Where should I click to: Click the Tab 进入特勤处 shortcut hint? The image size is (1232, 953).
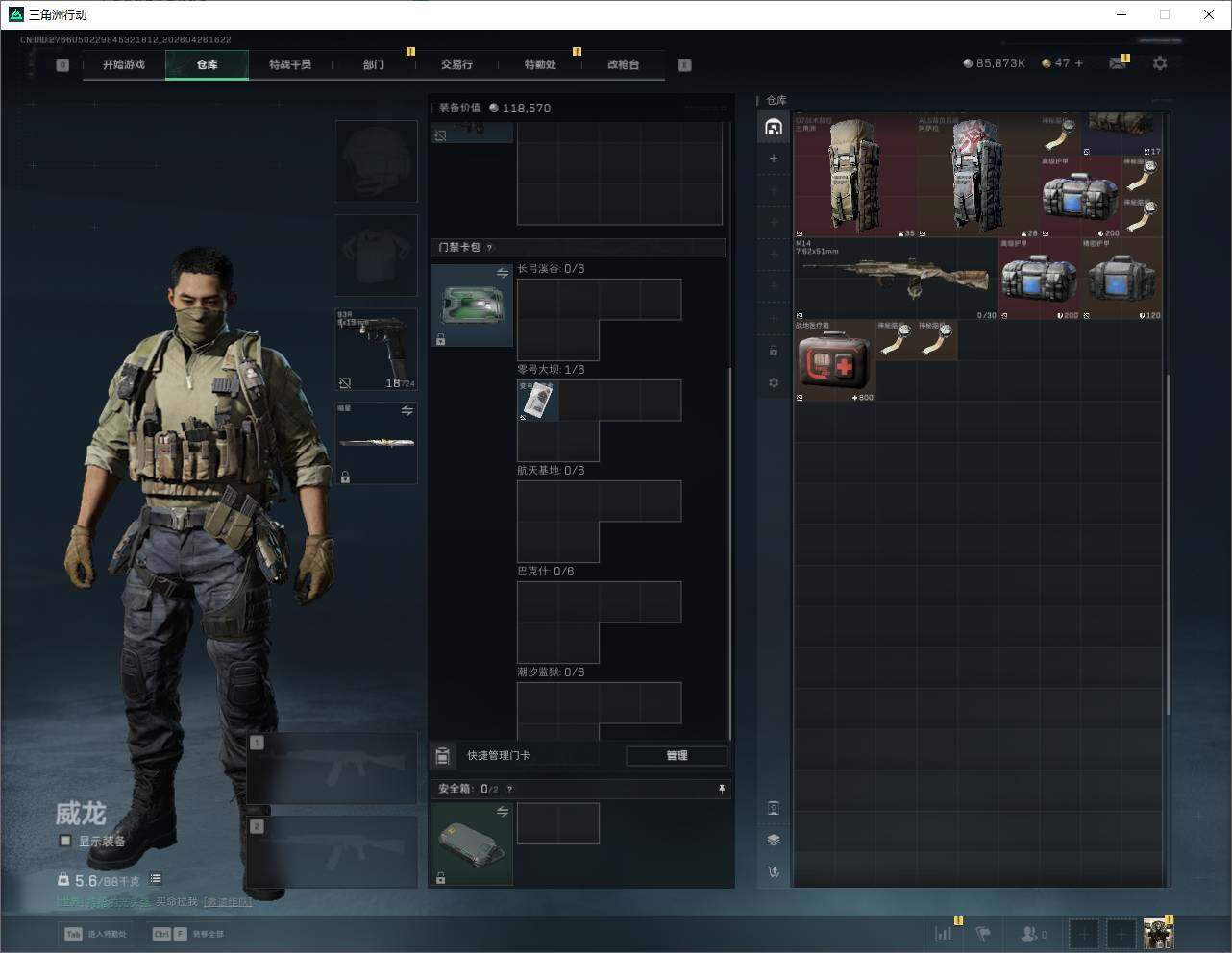[95, 934]
